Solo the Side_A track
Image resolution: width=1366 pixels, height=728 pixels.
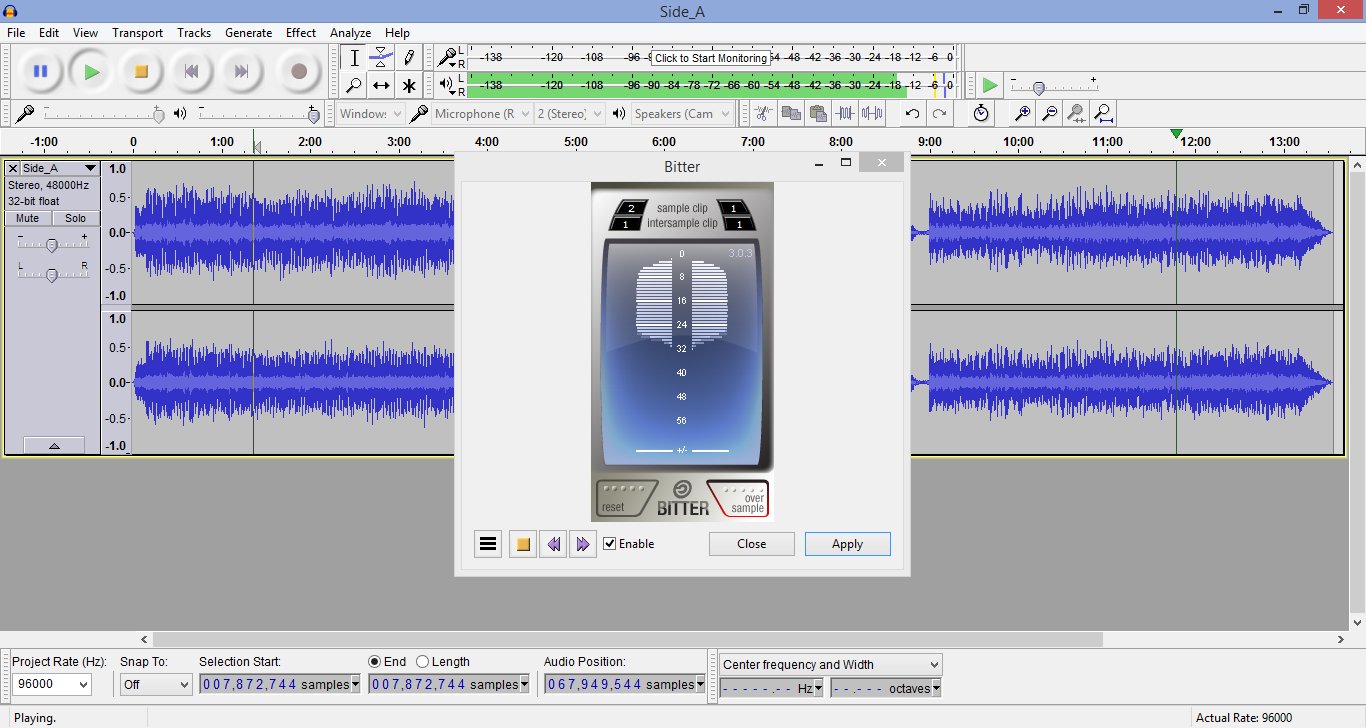click(76, 218)
